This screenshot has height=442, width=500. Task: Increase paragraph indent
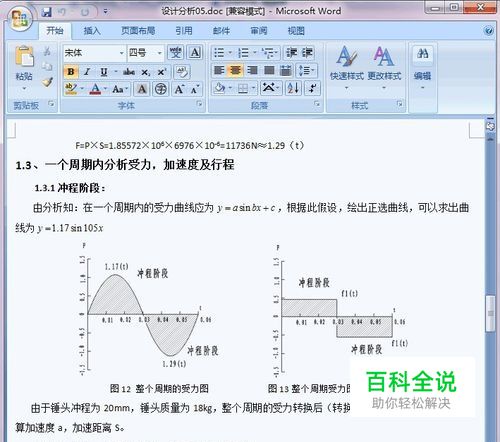(x=307, y=53)
